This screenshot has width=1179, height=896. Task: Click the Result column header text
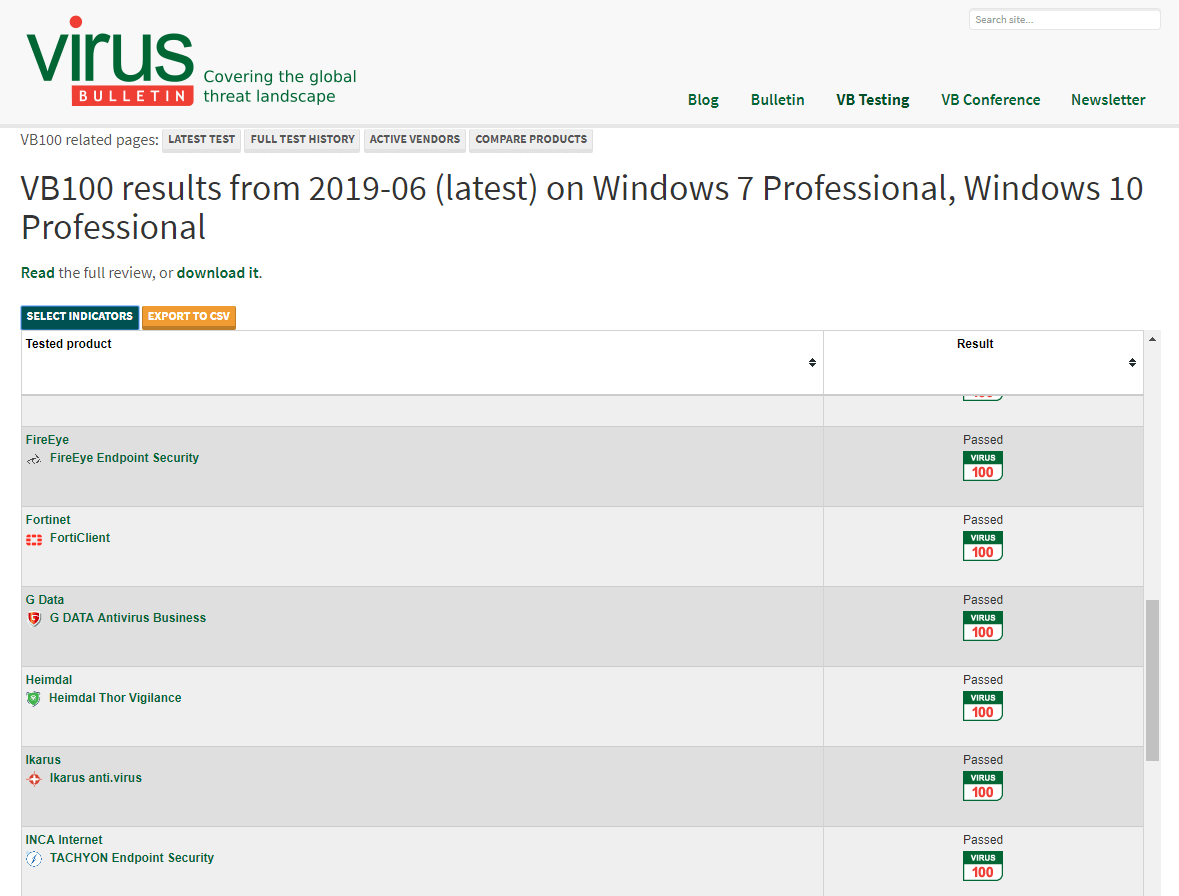click(974, 344)
